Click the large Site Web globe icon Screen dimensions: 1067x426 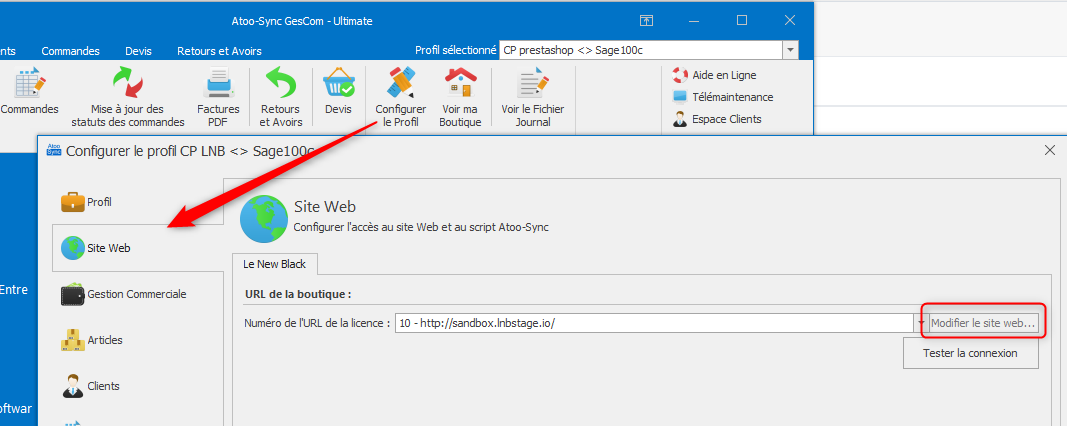coord(263,218)
